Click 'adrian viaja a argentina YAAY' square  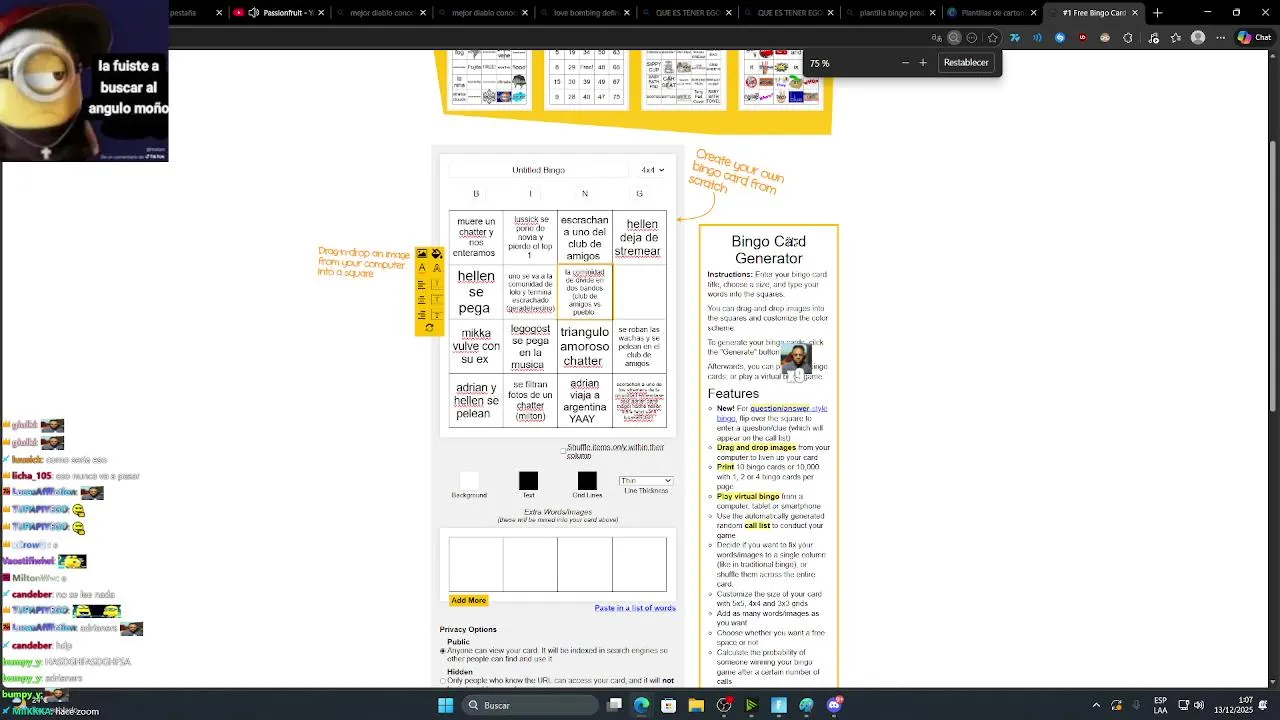tap(584, 400)
